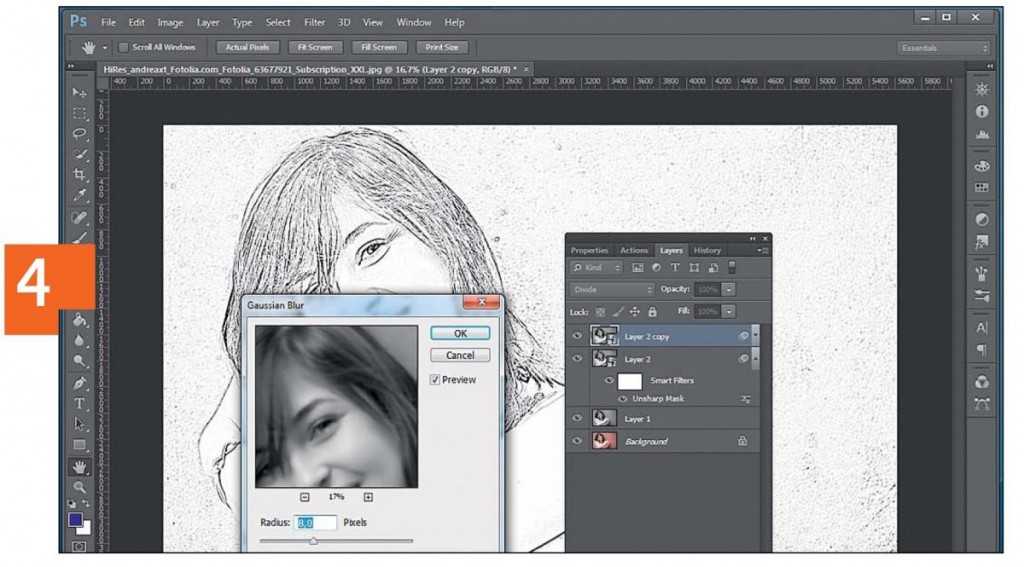1024x567 pixels.
Task: Choose the Zoom tool in the toolbar
Action: pos(80,487)
